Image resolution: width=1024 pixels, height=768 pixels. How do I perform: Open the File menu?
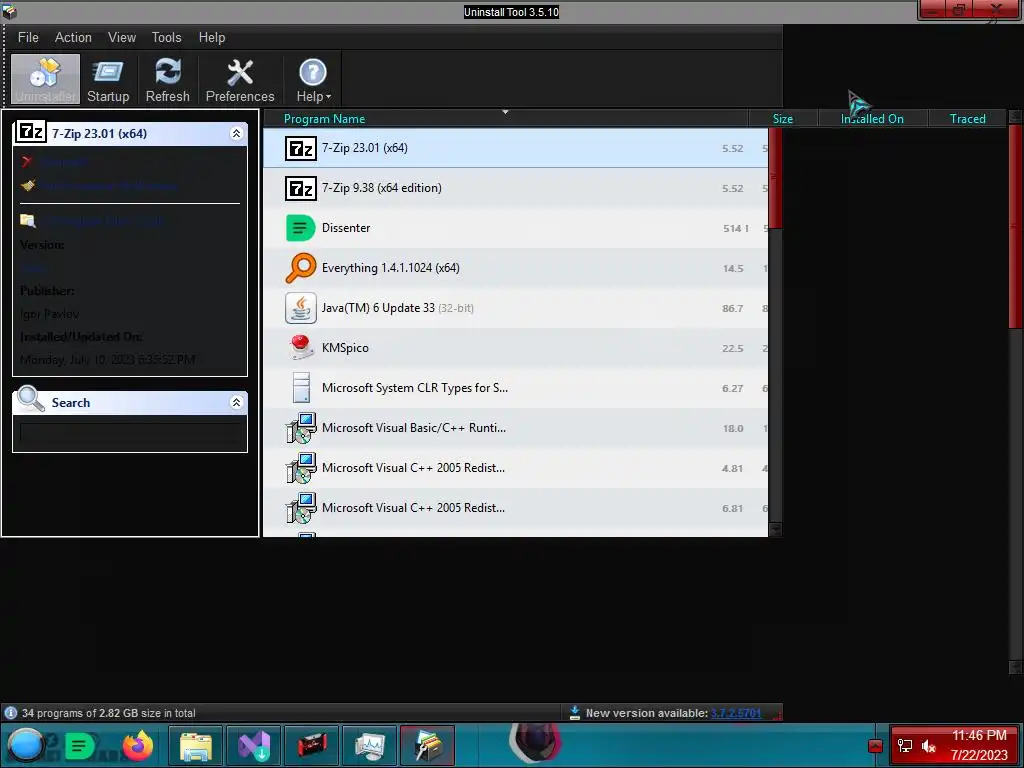28,37
